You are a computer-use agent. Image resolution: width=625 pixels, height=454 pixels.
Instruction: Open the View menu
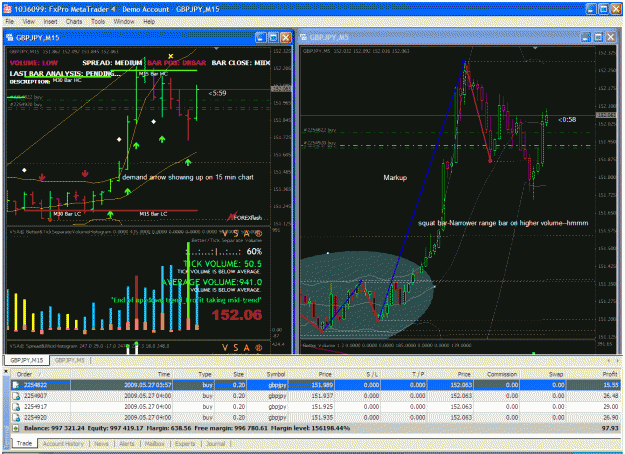point(28,22)
